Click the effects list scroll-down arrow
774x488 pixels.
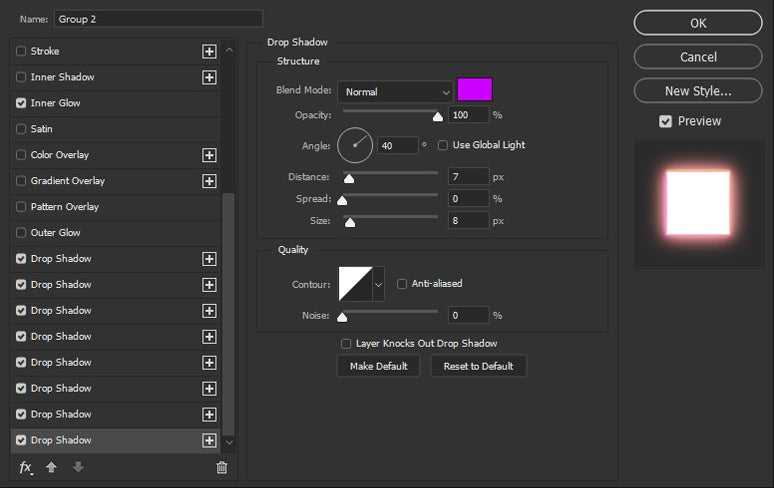(x=229, y=442)
